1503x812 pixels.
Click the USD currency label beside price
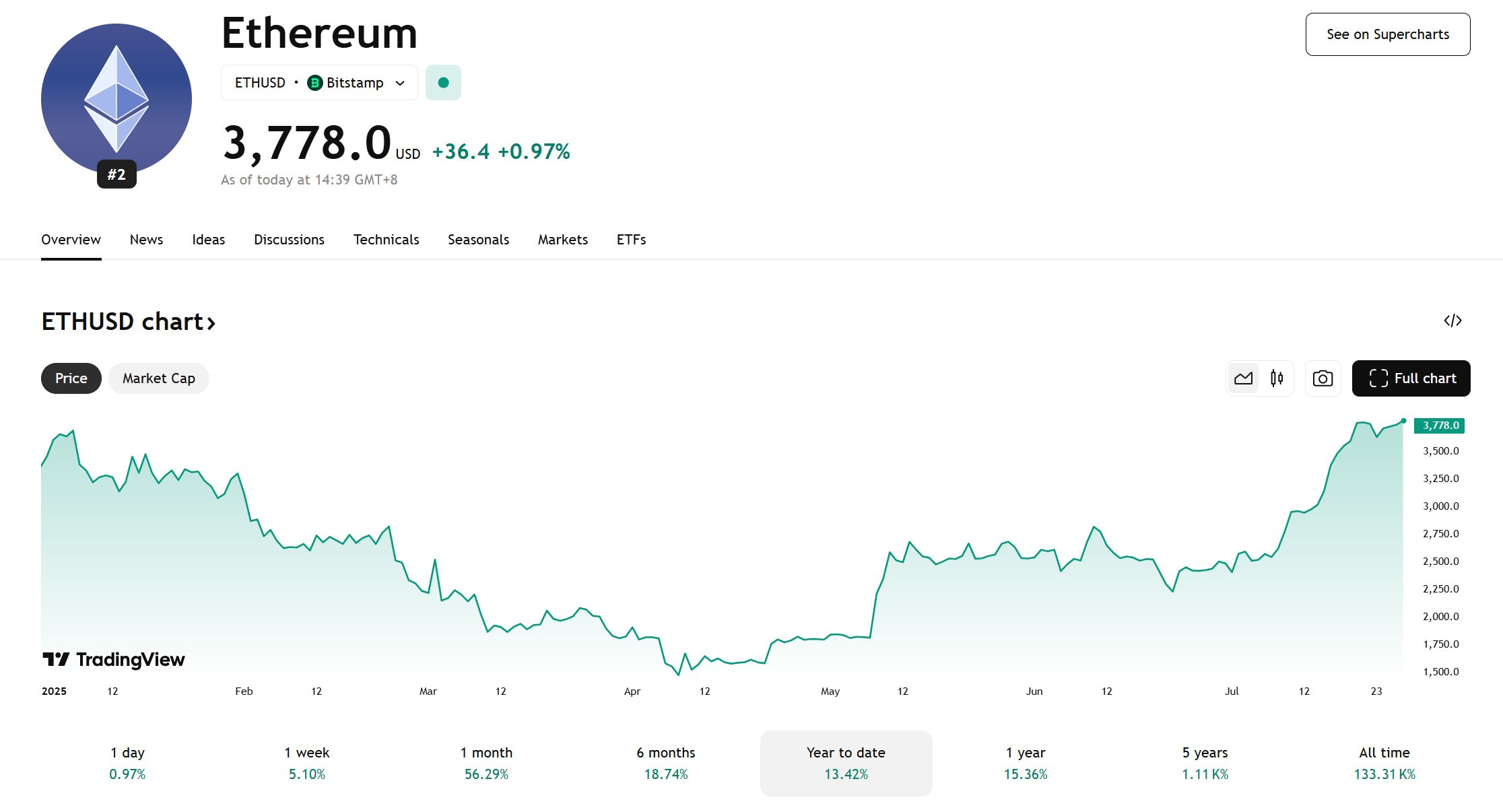click(x=408, y=154)
